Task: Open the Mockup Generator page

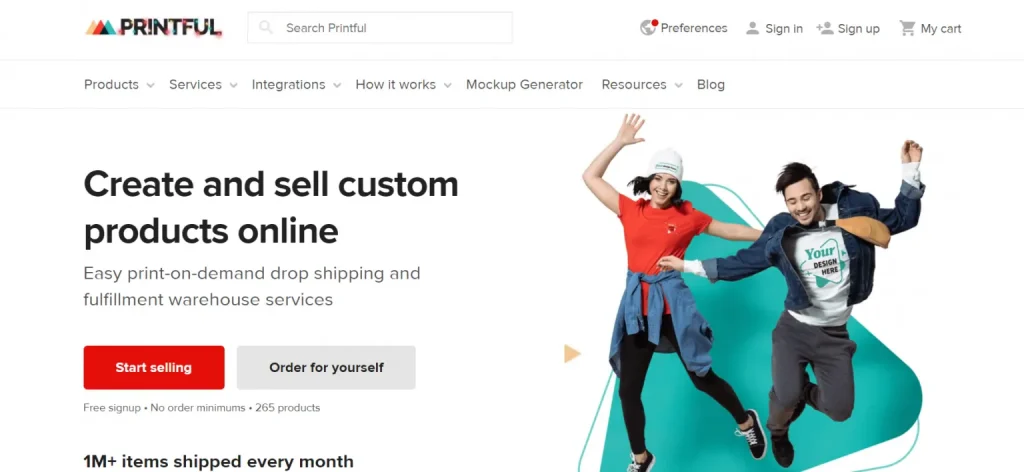Action: 524,84
